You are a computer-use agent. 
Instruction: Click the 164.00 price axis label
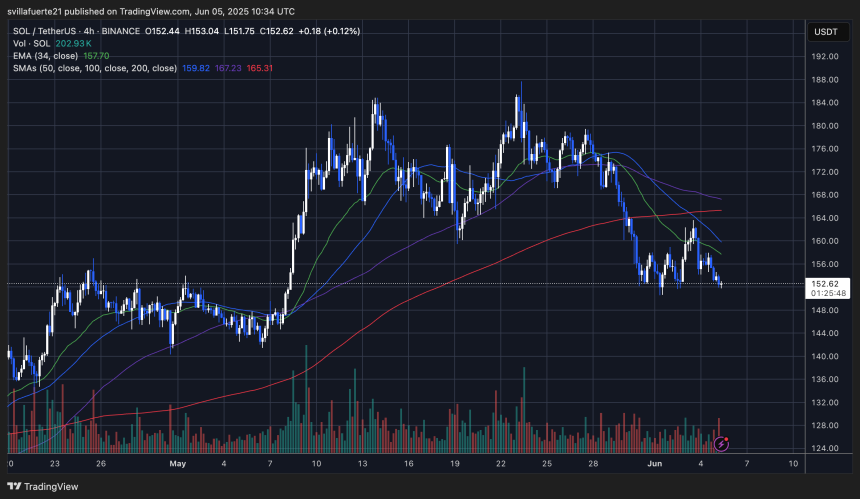pyautogui.click(x=825, y=217)
